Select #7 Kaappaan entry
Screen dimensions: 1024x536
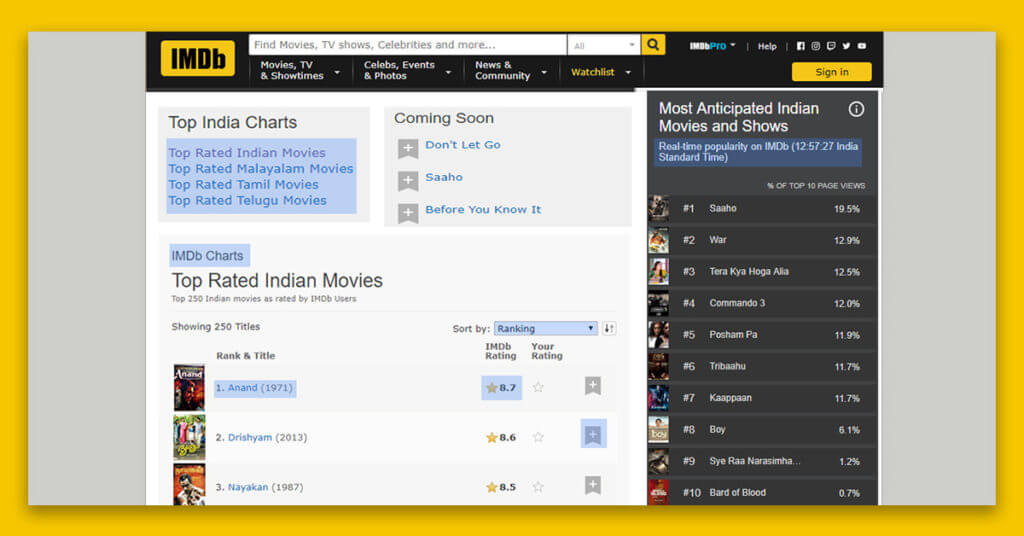pyautogui.click(x=762, y=398)
